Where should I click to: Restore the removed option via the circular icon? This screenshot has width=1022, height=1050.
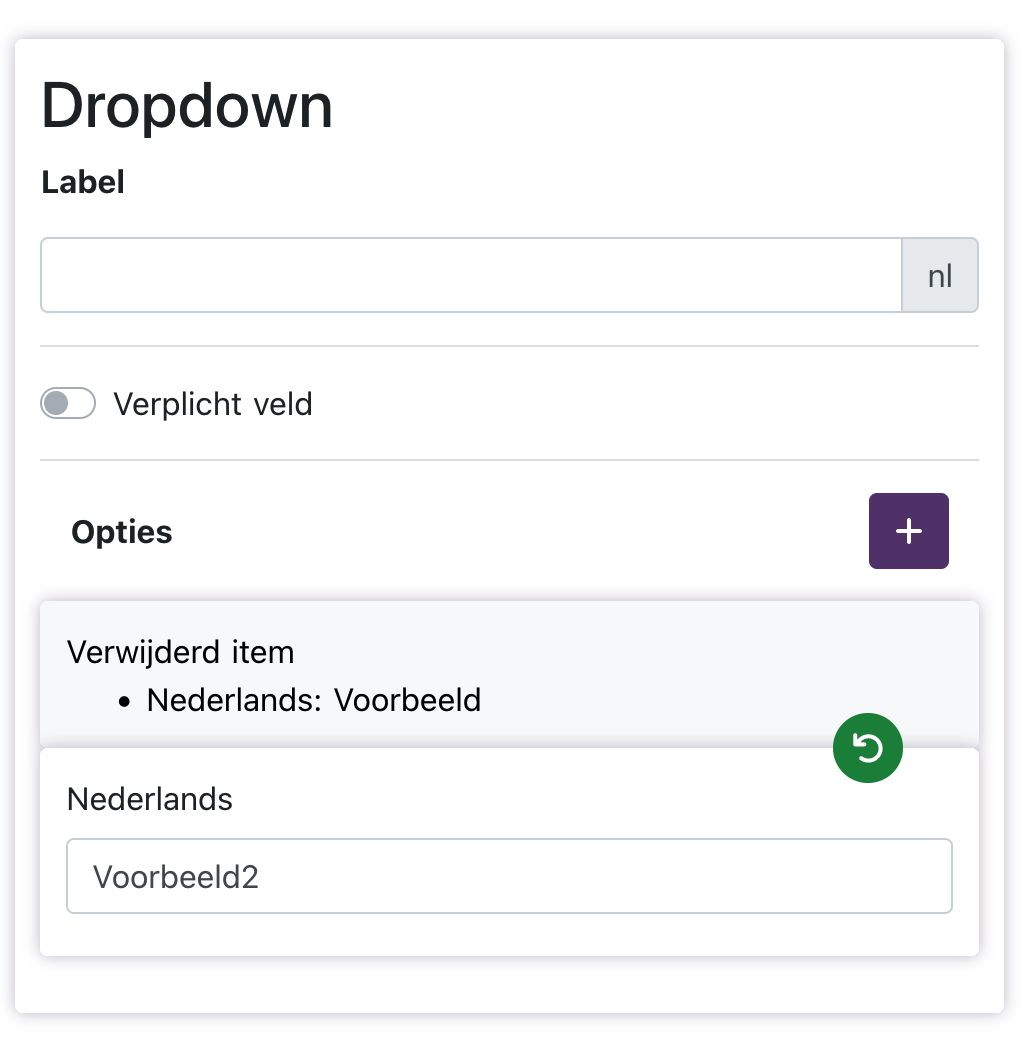[867, 747]
